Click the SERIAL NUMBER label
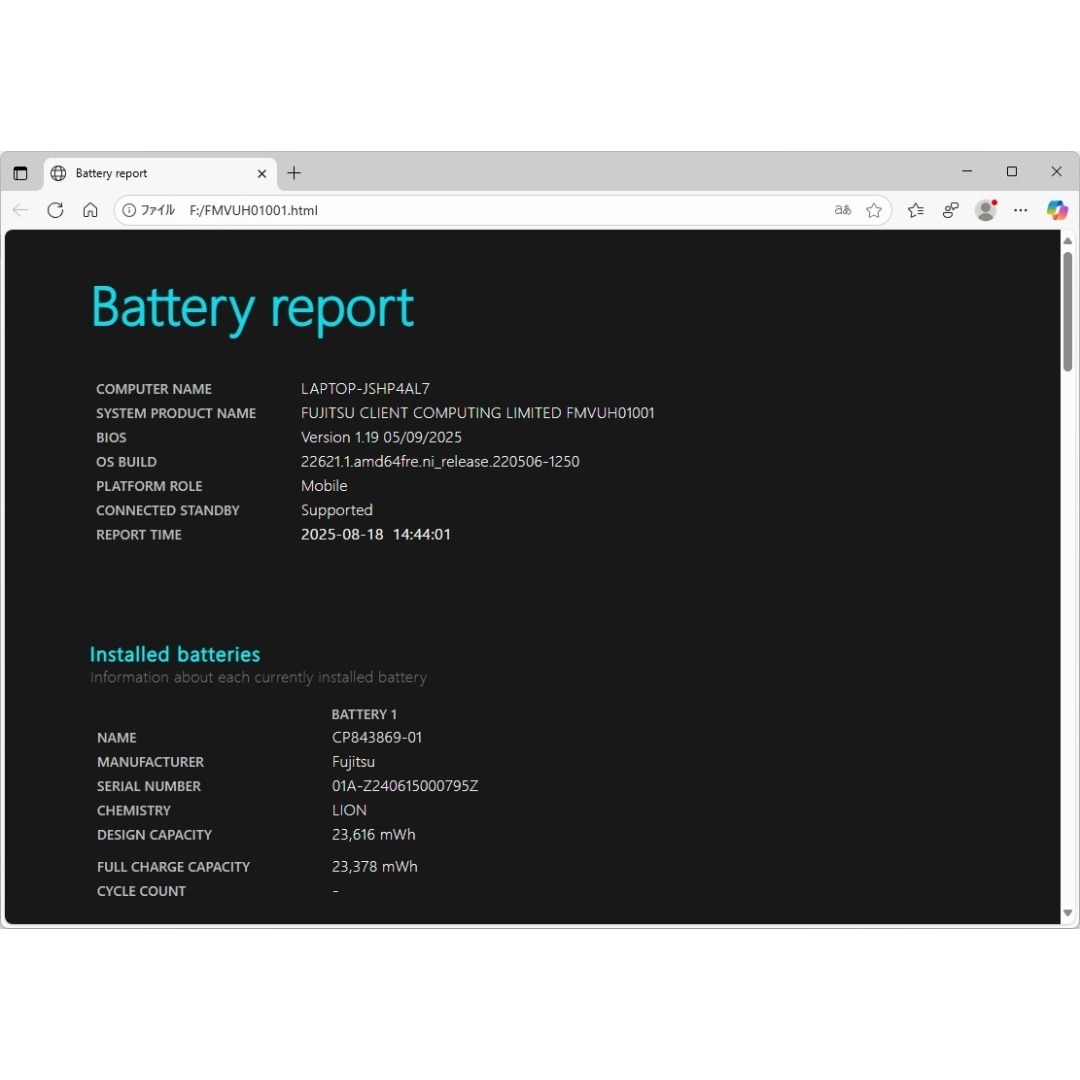This screenshot has width=1080, height=1080. [x=149, y=787]
